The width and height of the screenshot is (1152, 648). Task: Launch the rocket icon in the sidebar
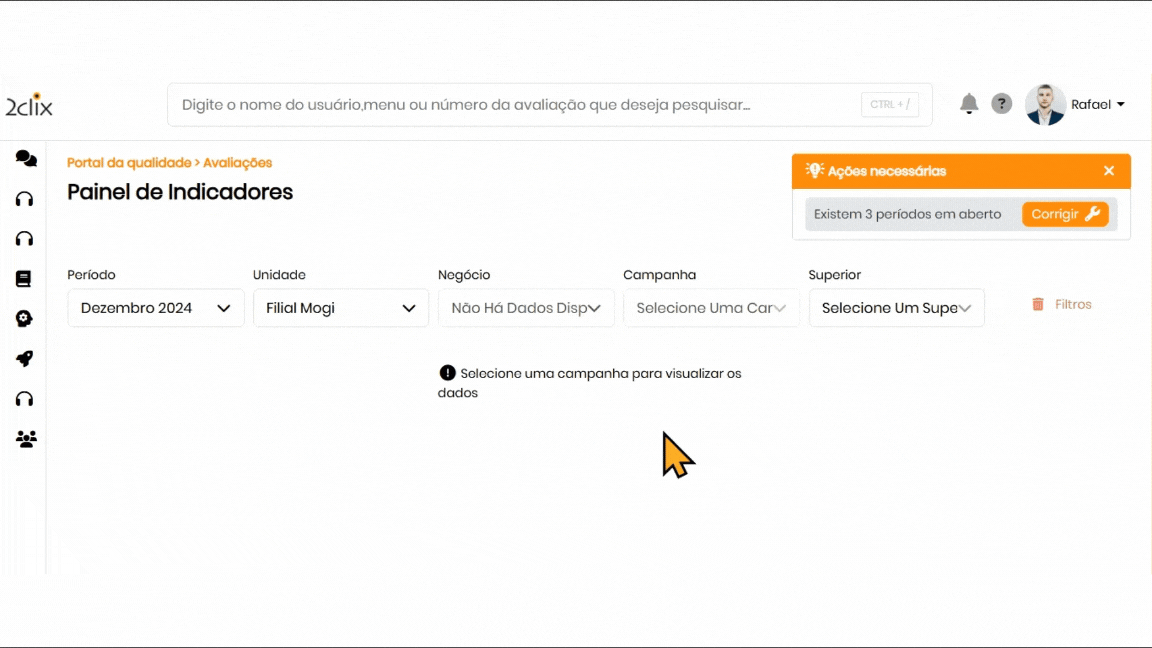click(25, 359)
